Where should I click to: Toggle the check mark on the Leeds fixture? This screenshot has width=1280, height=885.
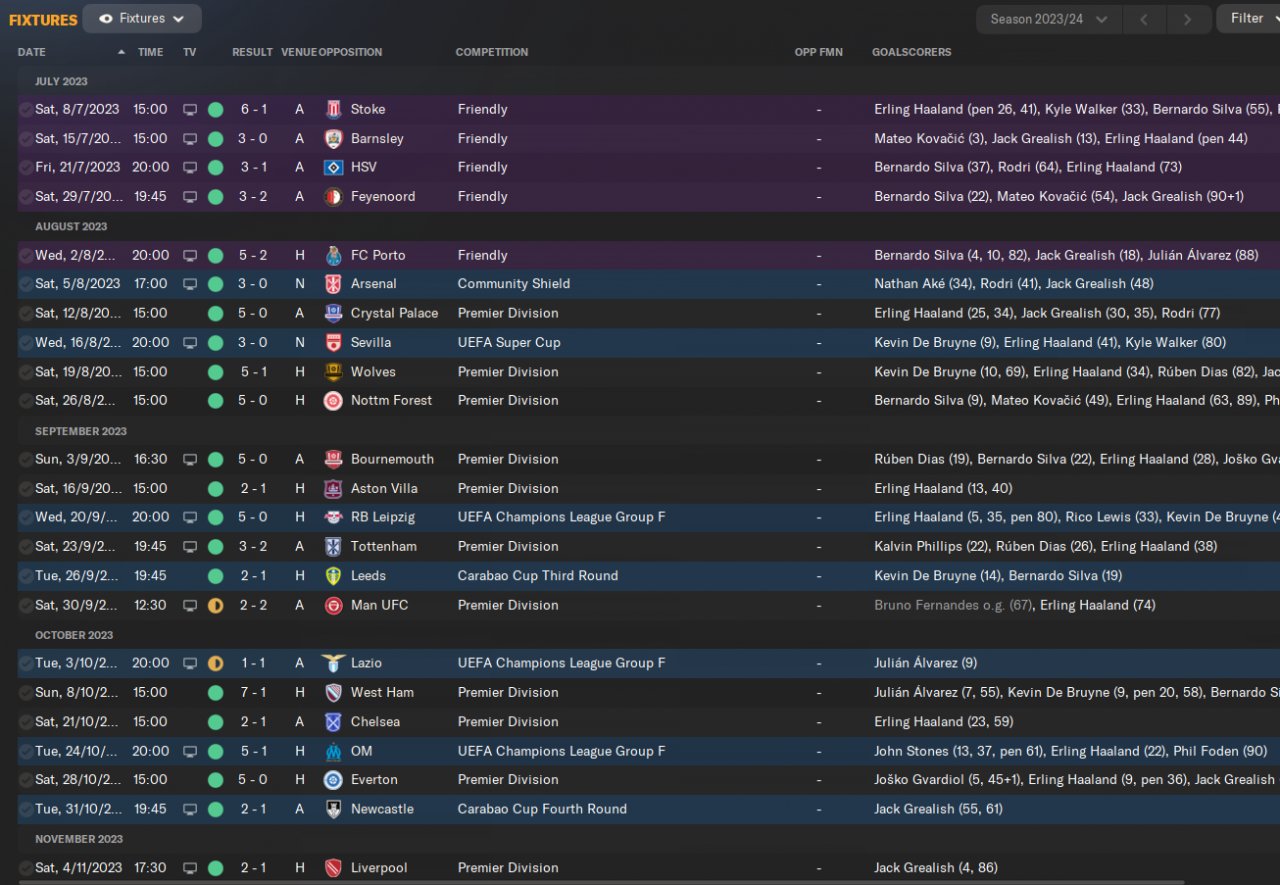[25, 576]
